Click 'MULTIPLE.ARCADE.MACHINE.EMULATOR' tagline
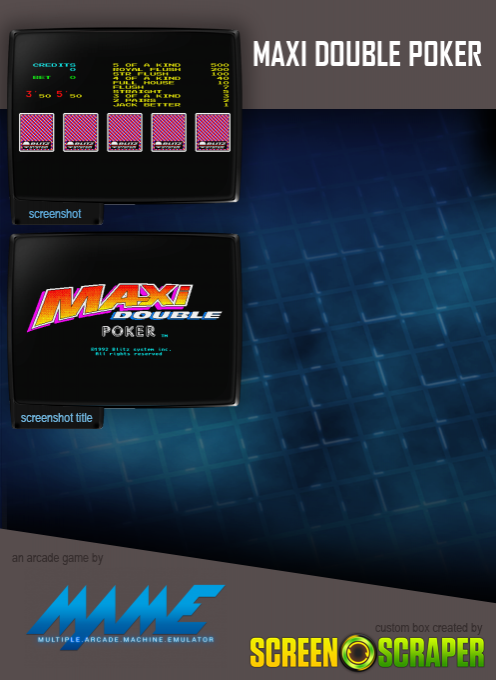Viewport: 496px width, 680px height. coord(126,639)
